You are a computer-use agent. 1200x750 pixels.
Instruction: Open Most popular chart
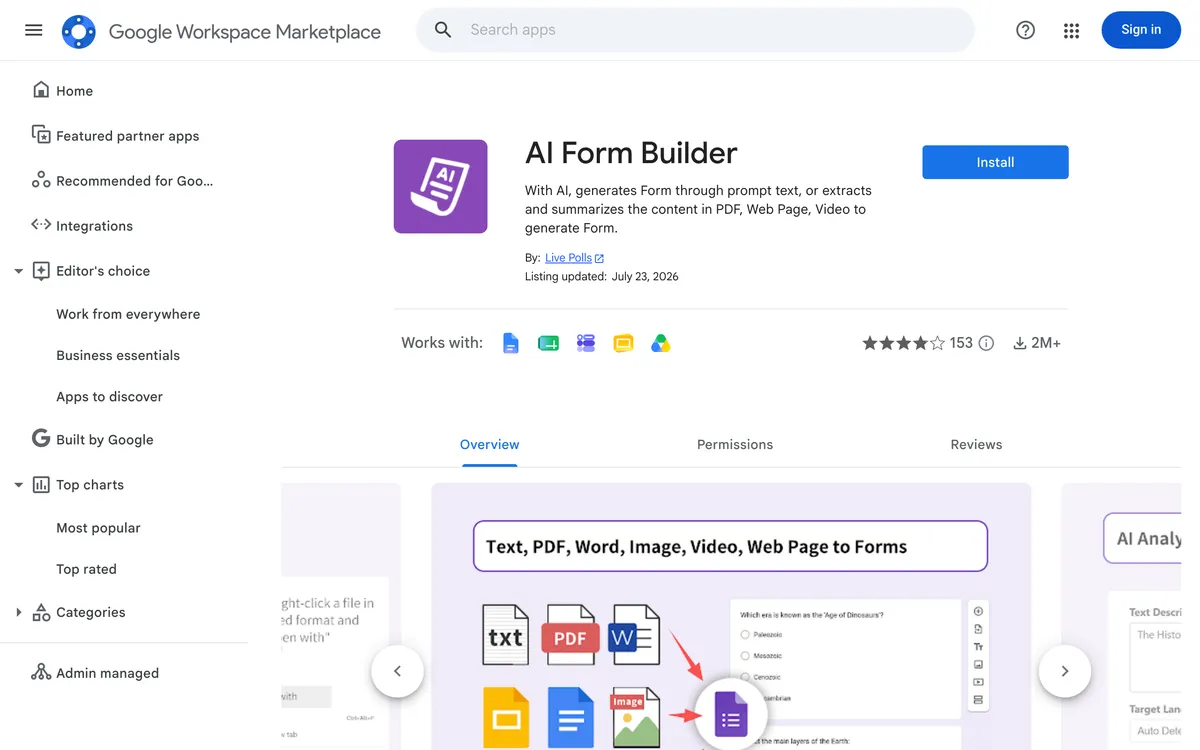click(x=98, y=528)
